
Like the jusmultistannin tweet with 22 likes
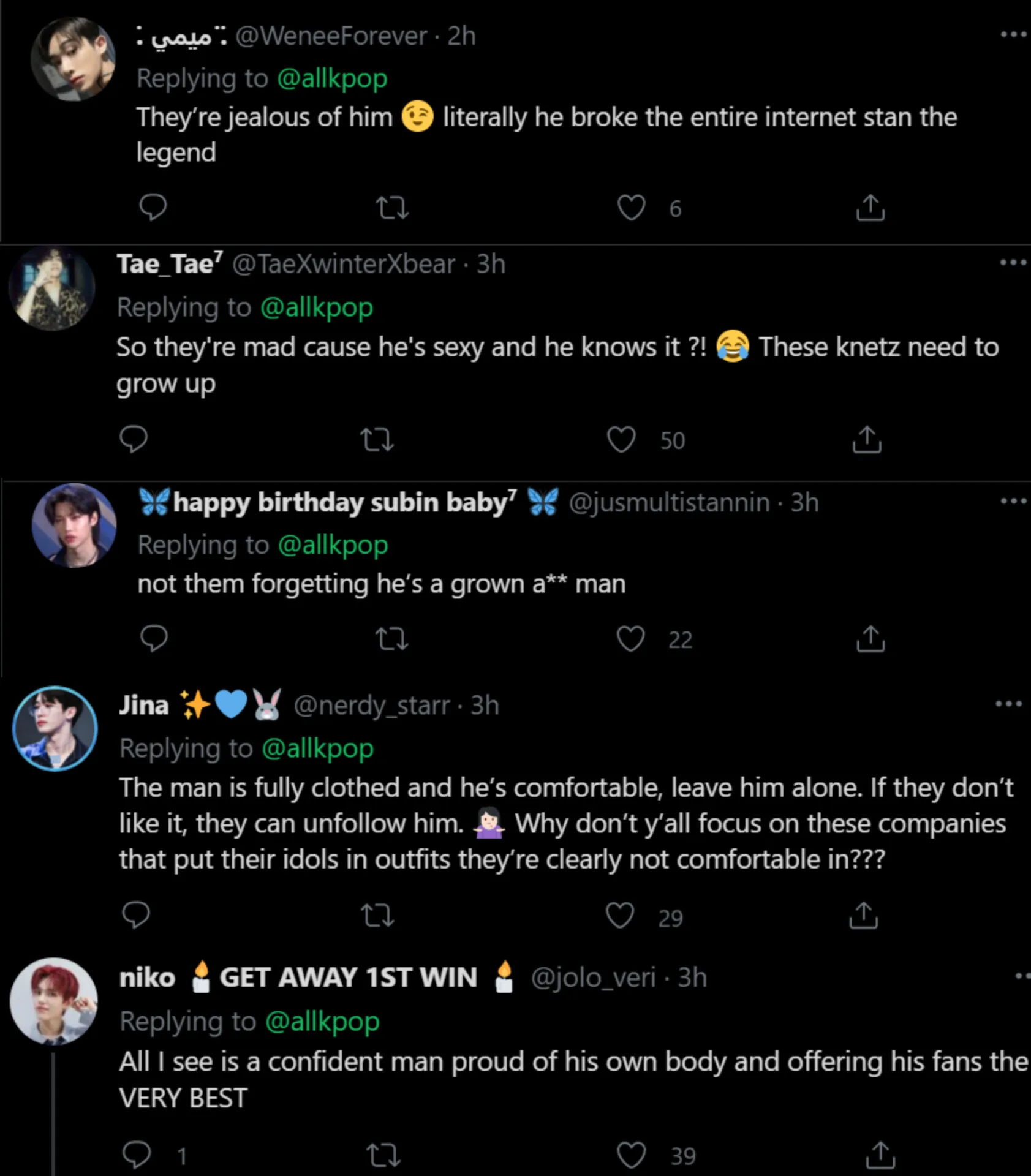[630, 639]
